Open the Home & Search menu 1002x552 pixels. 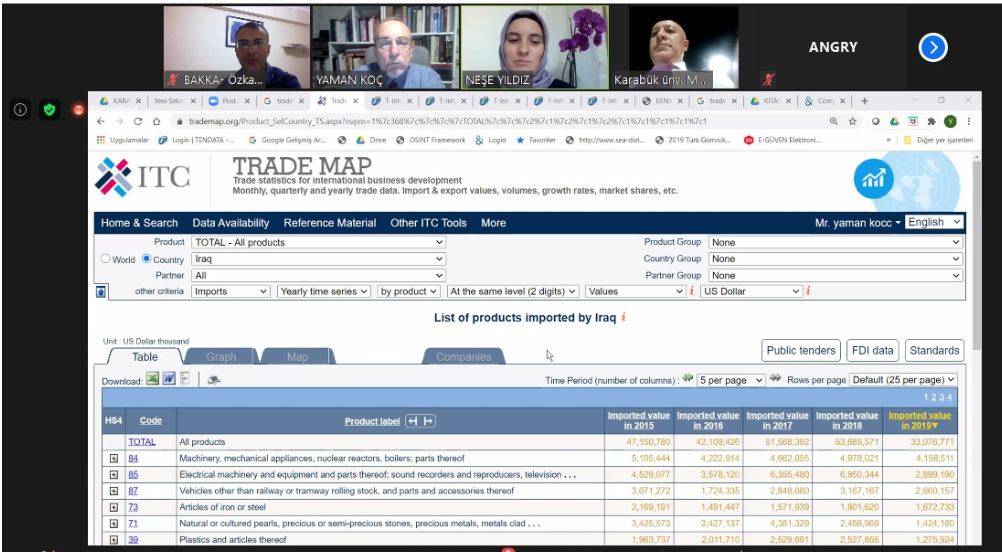pos(139,223)
